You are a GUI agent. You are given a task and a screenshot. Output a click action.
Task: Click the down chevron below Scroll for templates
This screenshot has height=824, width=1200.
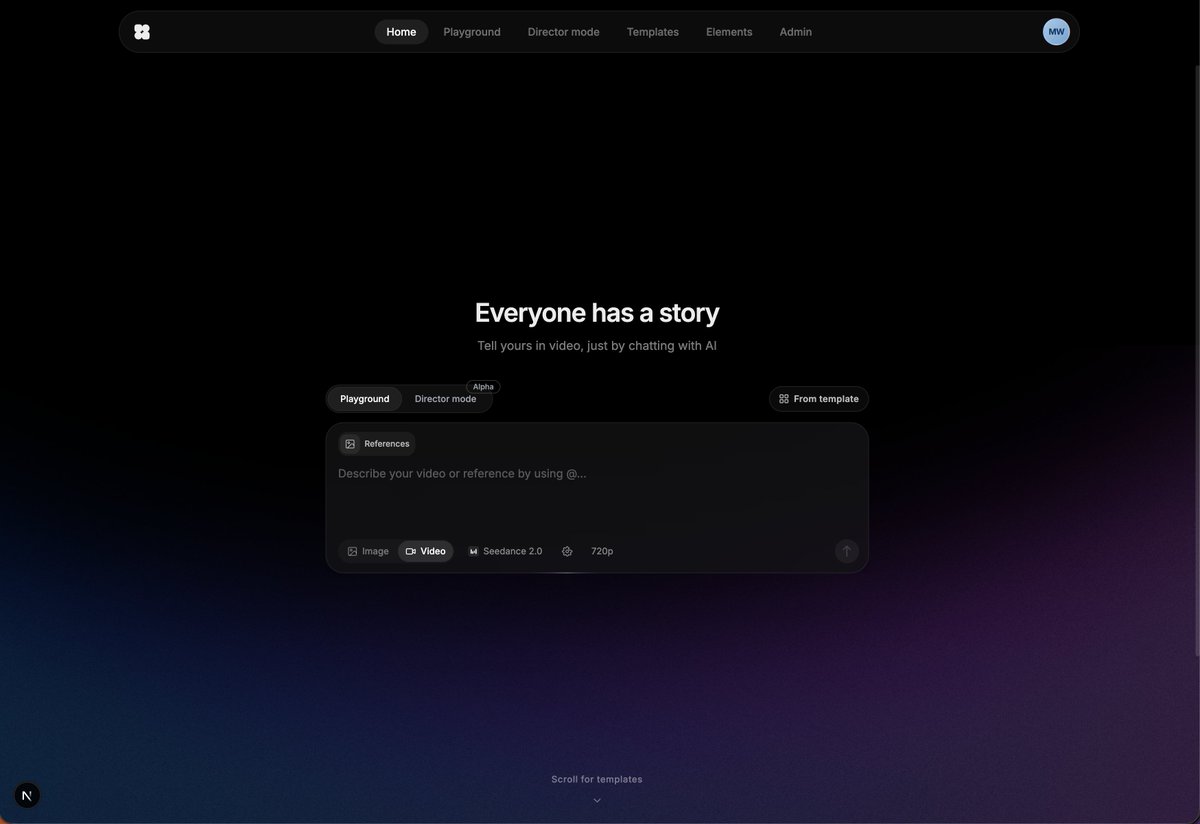(x=597, y=800)
